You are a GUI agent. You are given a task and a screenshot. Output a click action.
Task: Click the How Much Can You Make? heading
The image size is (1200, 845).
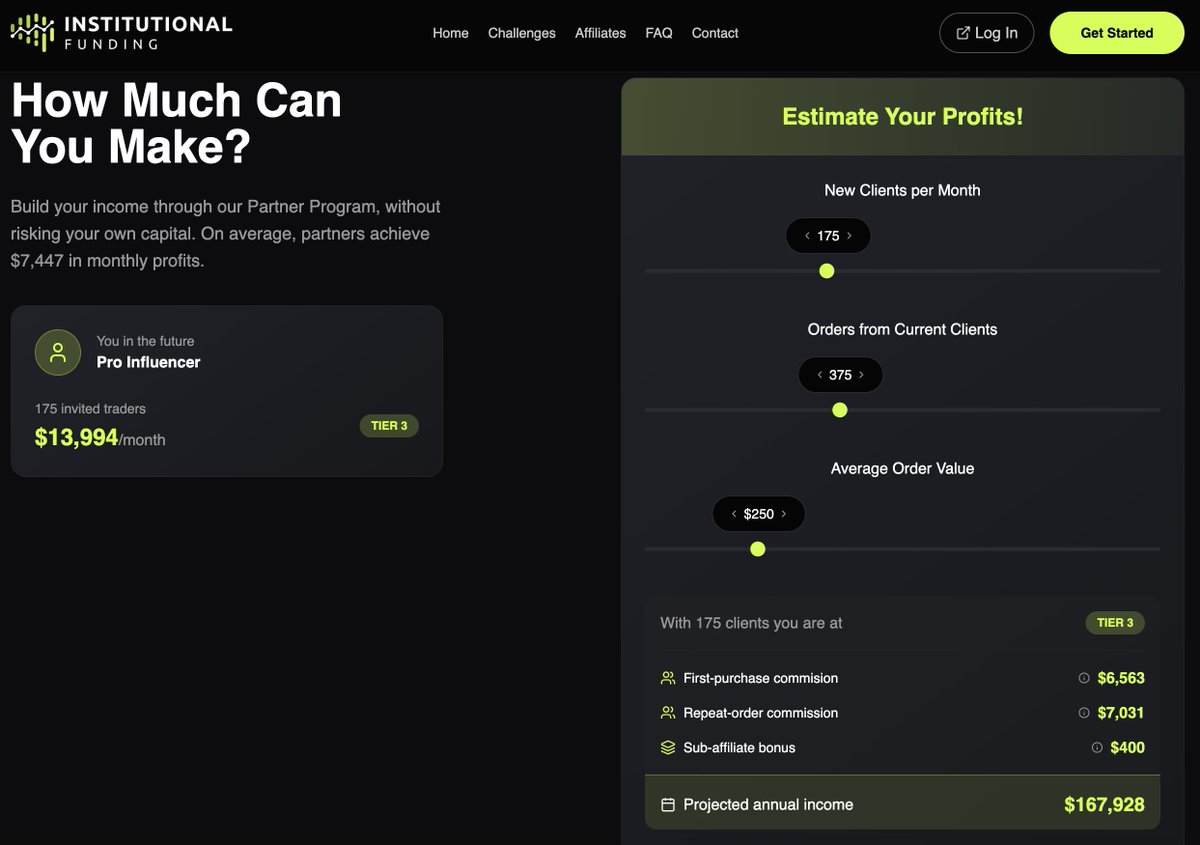(x=176, y=123)
